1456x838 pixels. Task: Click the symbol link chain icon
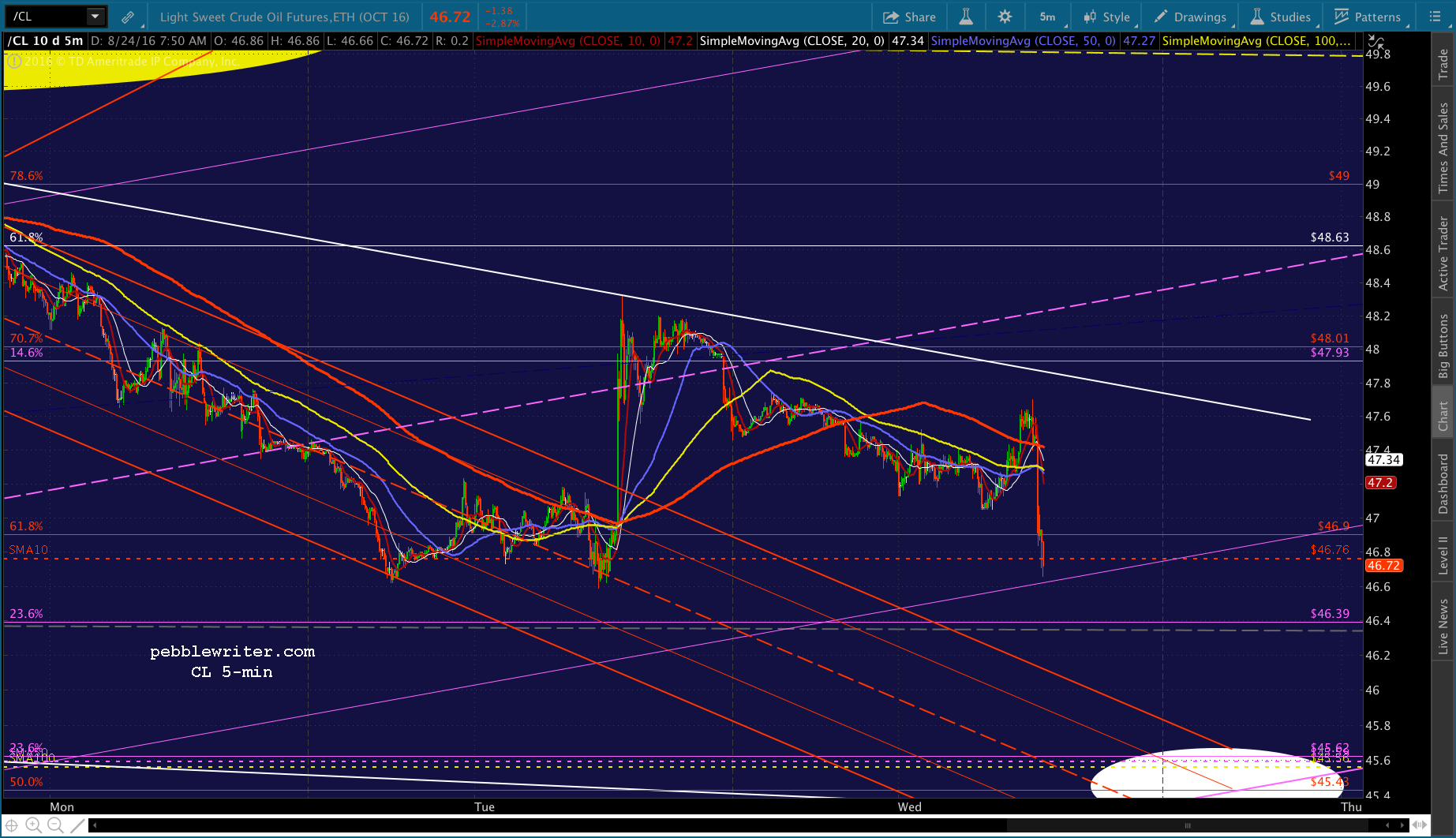pyautogui.click(x=127, y=17)
